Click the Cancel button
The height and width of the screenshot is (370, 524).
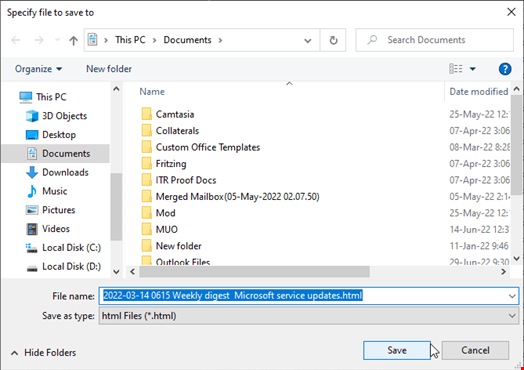(x=475, y=350)
